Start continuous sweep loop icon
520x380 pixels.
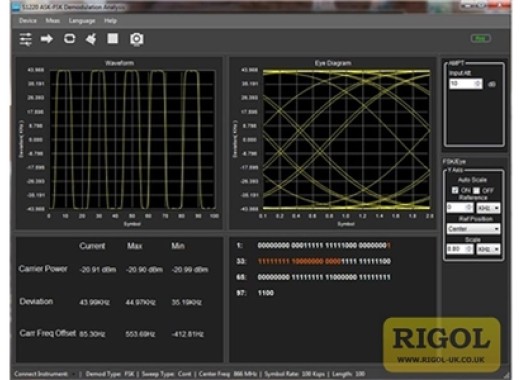(69, 39)
